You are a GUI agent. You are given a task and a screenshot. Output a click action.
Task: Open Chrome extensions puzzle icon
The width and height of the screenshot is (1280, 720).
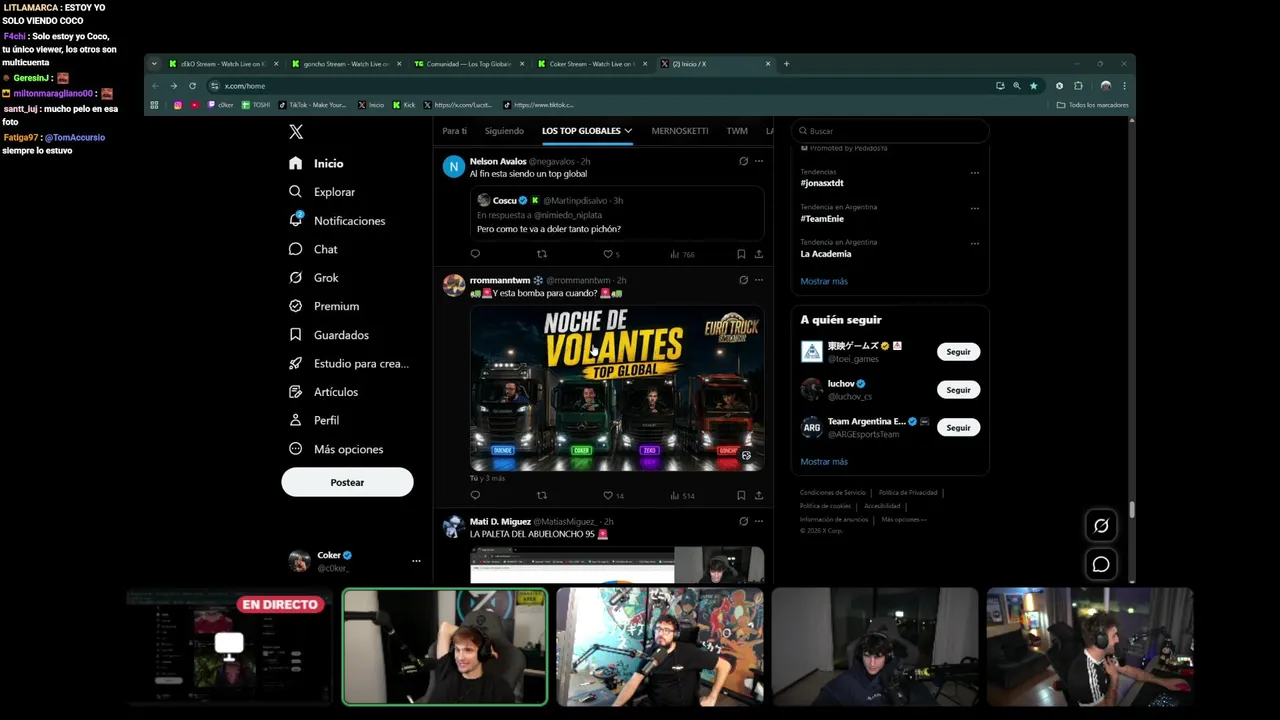pyautogui.click(x=1078, y=86)
